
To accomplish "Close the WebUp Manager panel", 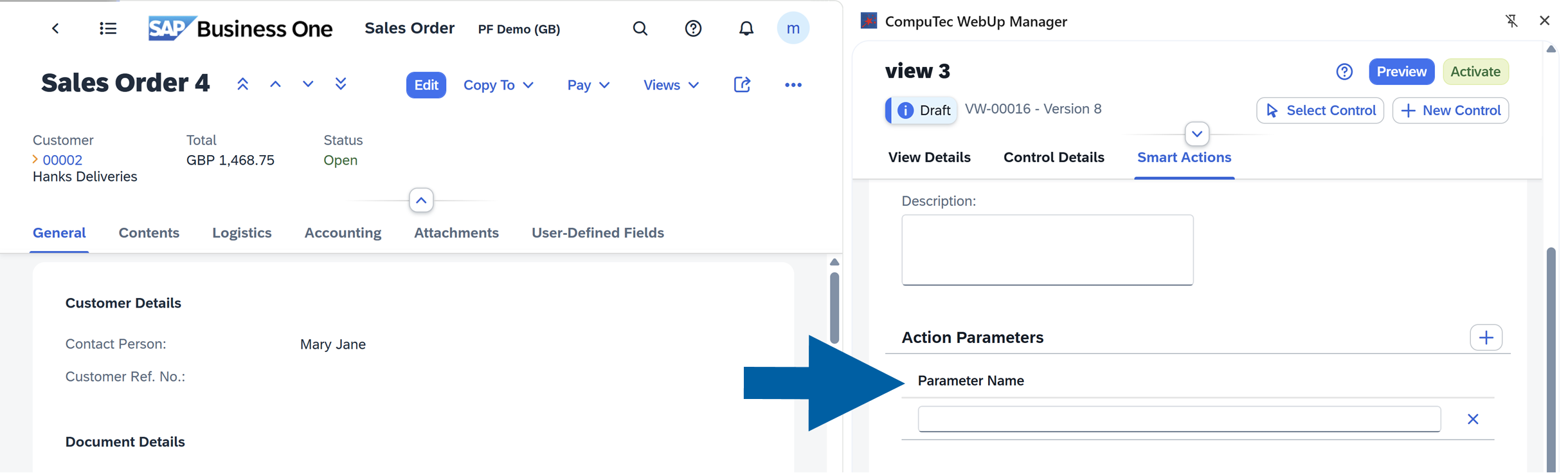I will [x=1544, y=21].
